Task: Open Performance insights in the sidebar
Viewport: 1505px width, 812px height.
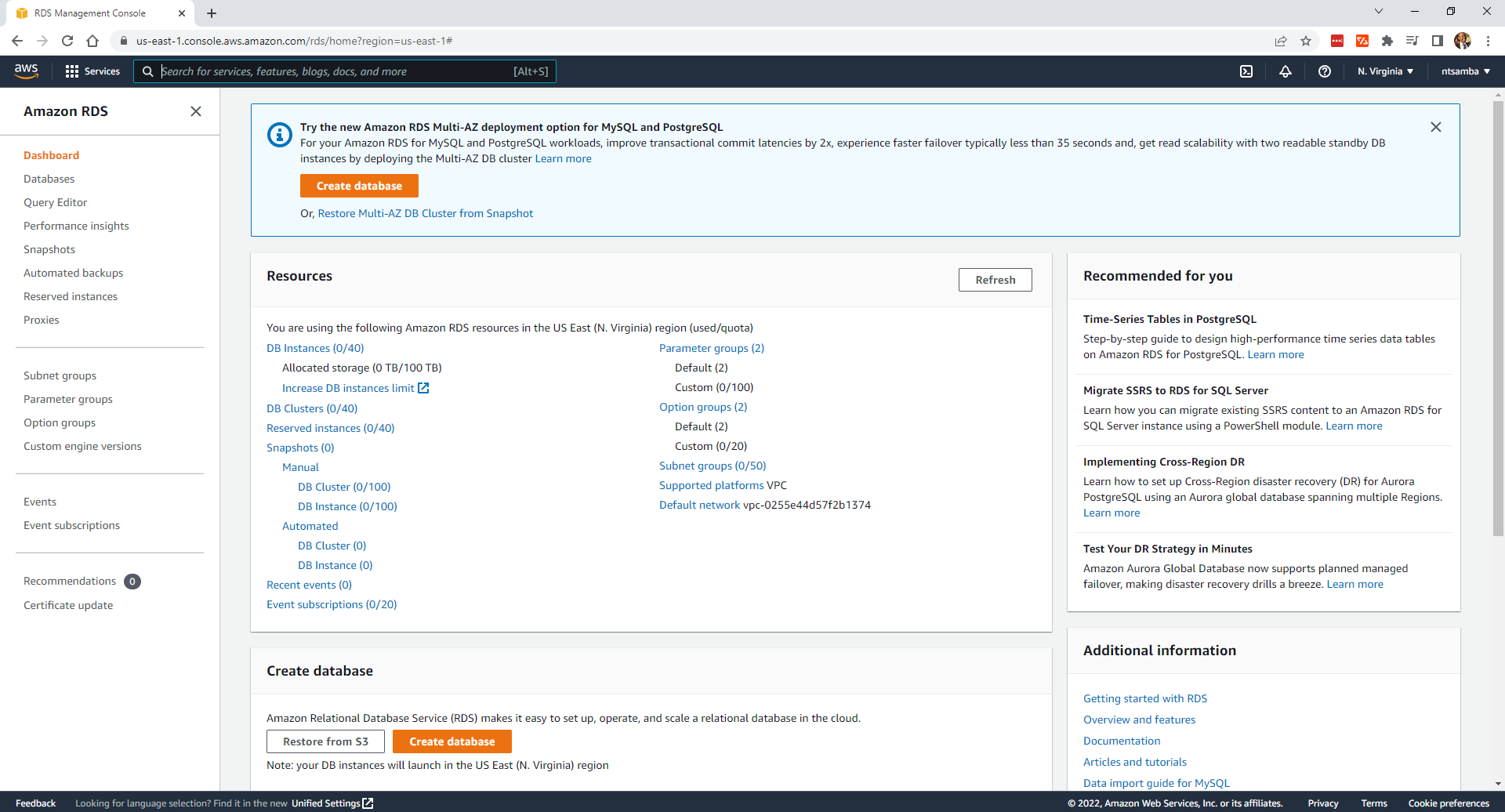Action: tap(76, 226)
